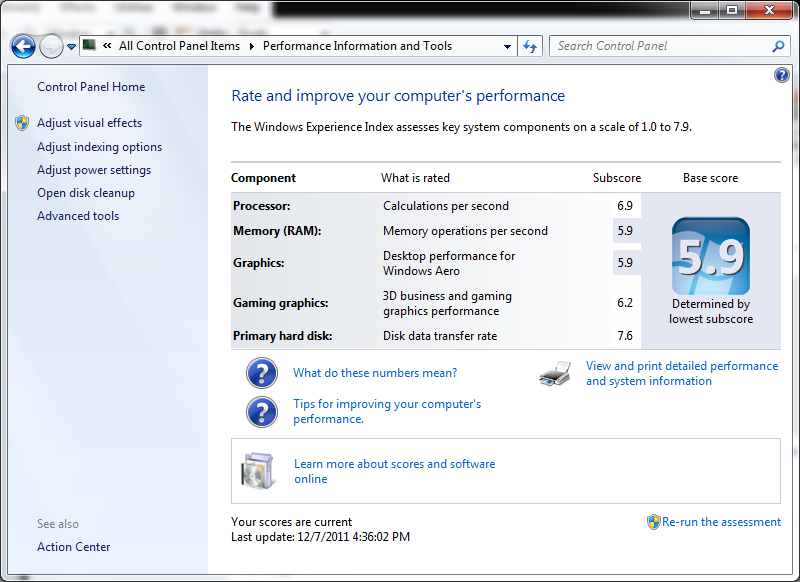Re-run the assessment

(x=721, y=522)
